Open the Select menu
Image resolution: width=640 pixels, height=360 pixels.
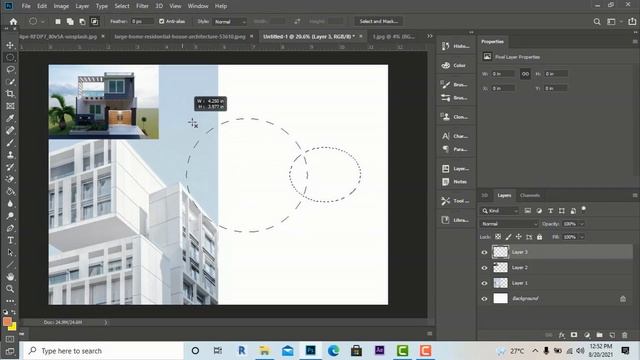[122, 6]
